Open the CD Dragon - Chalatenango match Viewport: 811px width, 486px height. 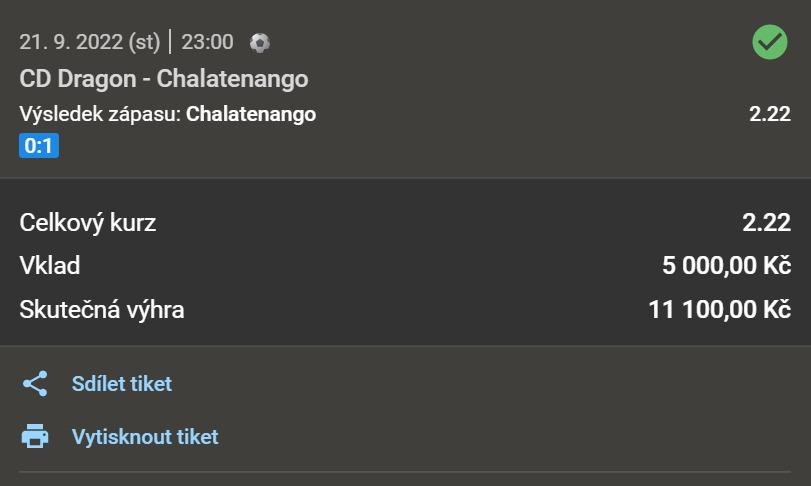164,78
